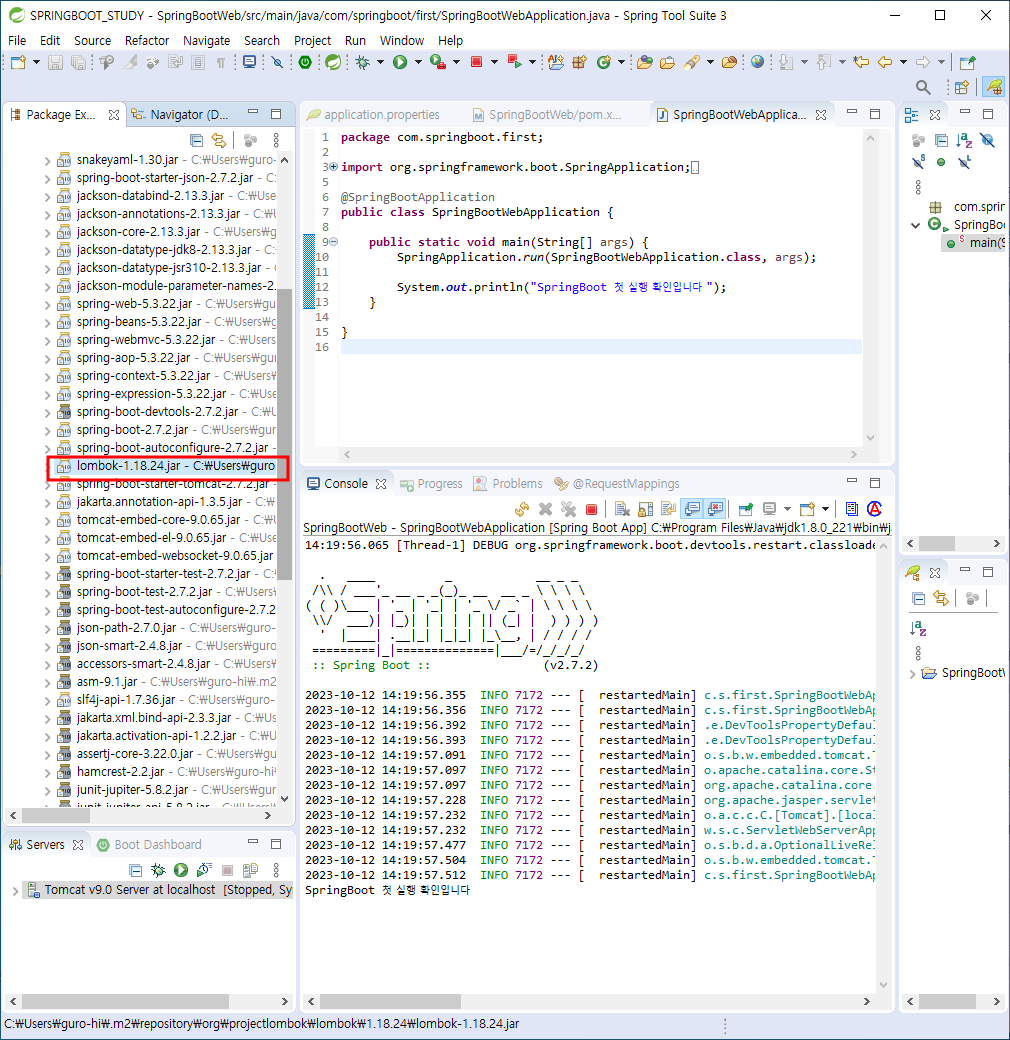Click Pin Console icon
Screen dimensions: 1010x1040
[x=745, y=509]
